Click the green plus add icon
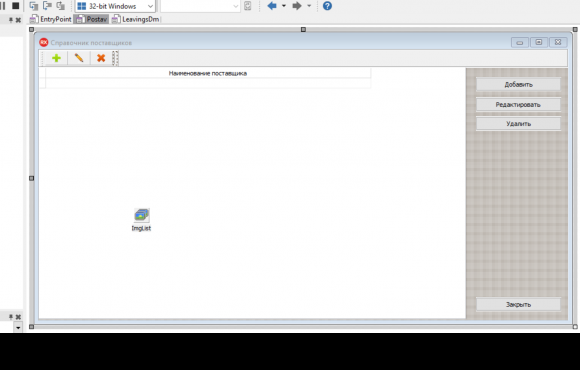 tap(56, 58)
